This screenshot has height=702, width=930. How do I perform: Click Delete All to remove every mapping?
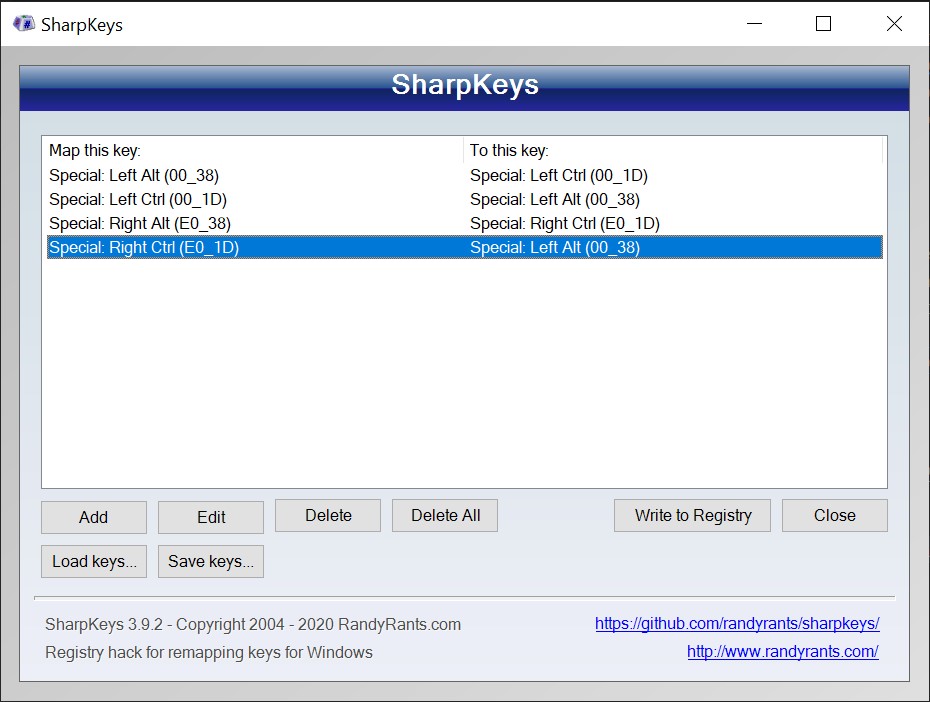(x=444, y=515)
